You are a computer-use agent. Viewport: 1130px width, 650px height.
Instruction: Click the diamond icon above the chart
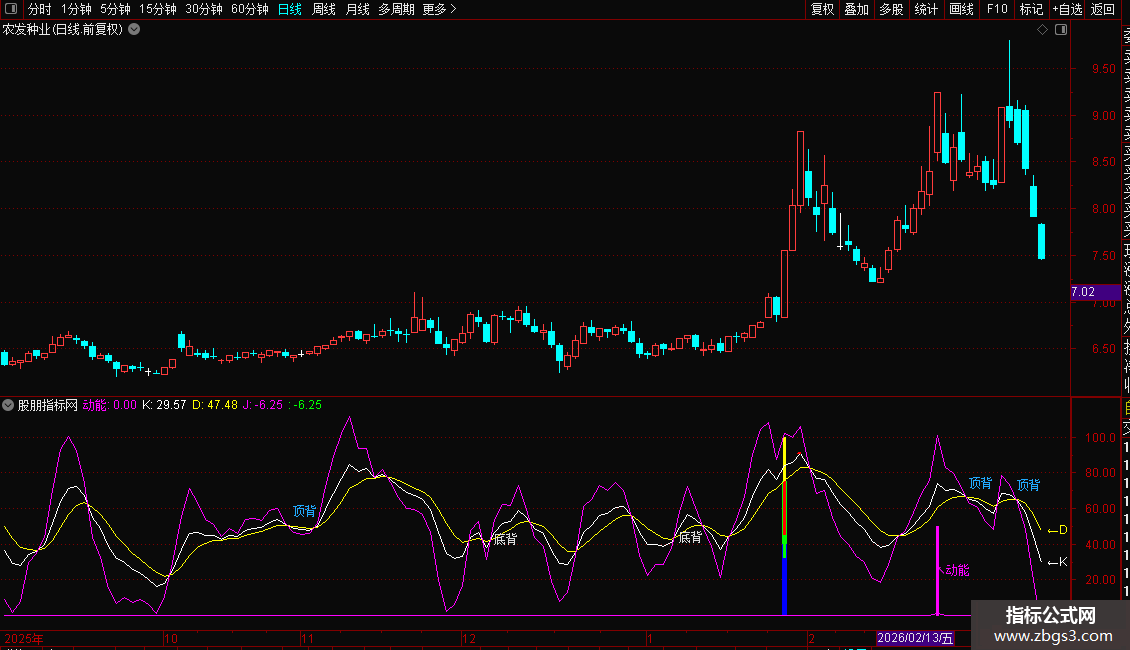click(1043, 30)
